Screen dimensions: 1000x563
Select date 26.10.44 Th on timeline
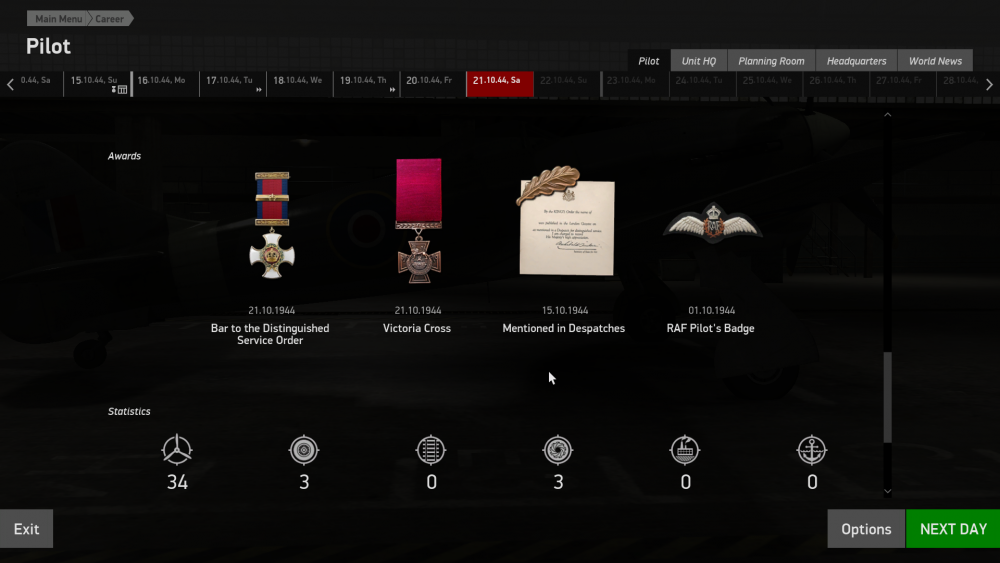click(837, 84)
